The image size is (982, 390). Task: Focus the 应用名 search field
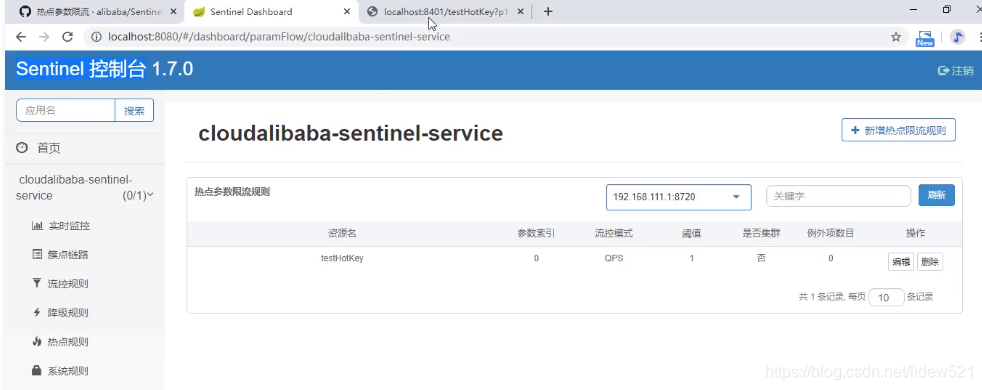[65, 110]
